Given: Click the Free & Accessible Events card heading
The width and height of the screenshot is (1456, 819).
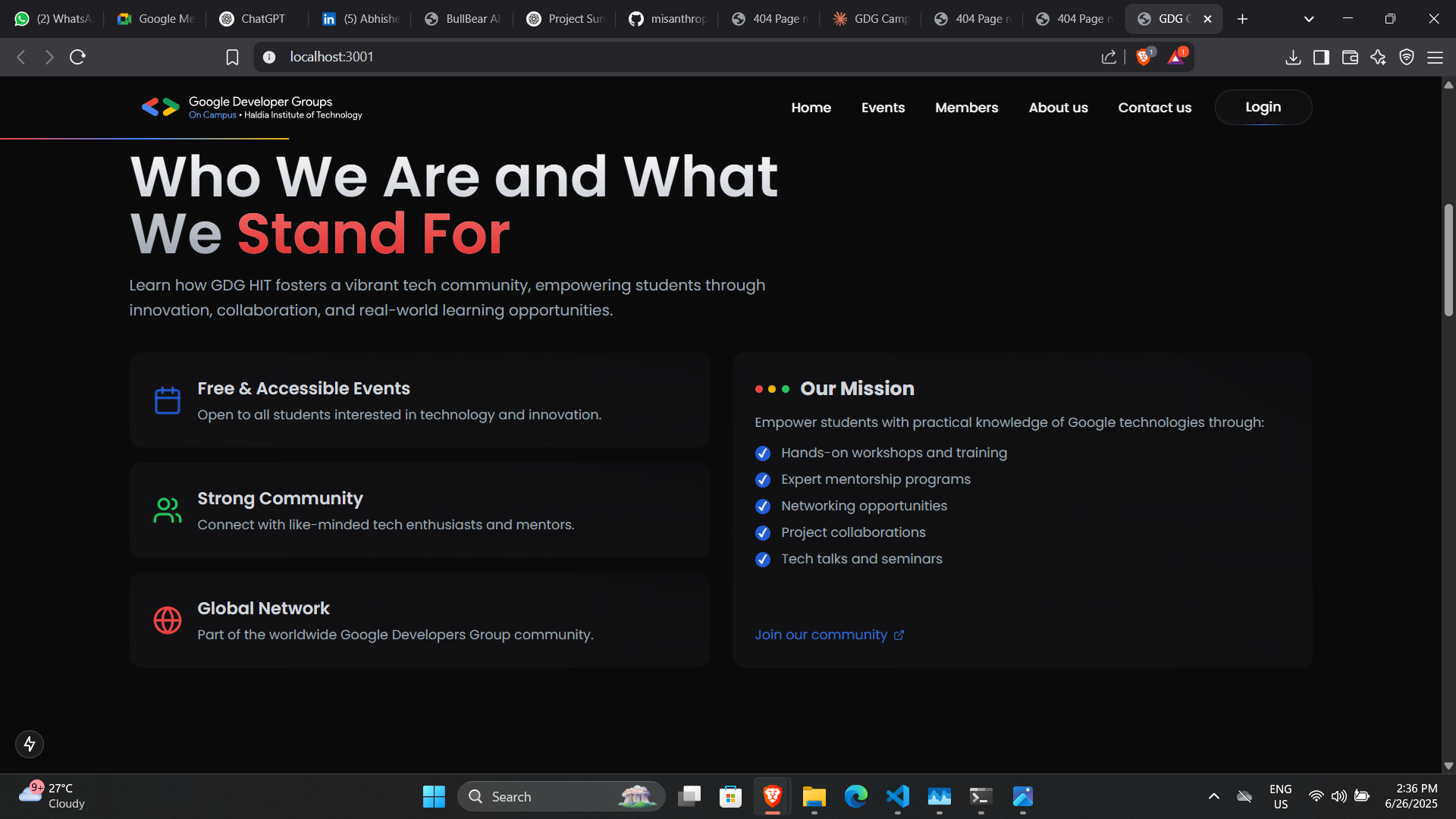Looking at the screenshot, I should tap(303, 389).
